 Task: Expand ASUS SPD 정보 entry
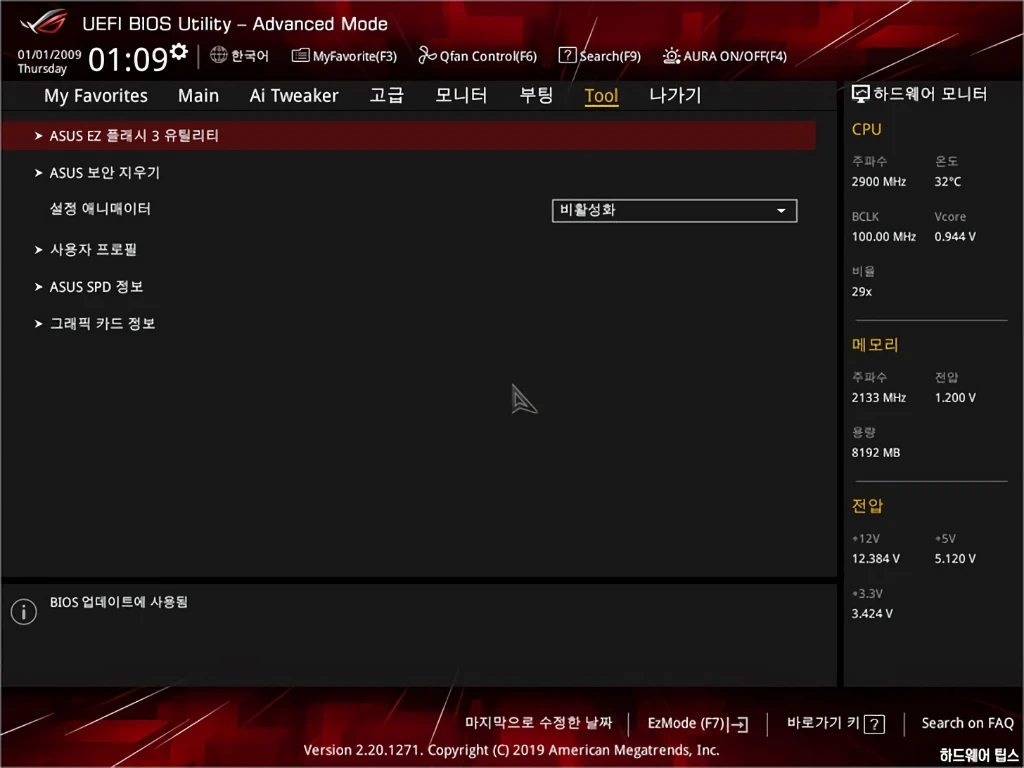click(96, 287)
